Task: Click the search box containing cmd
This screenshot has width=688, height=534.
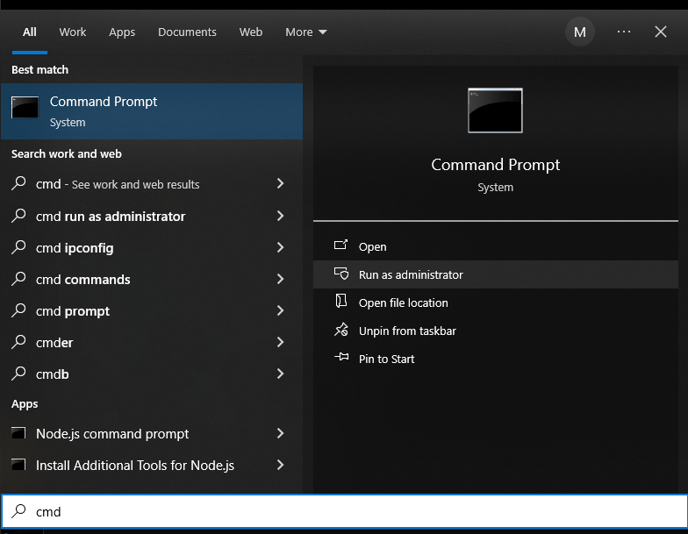Action: 344,511
